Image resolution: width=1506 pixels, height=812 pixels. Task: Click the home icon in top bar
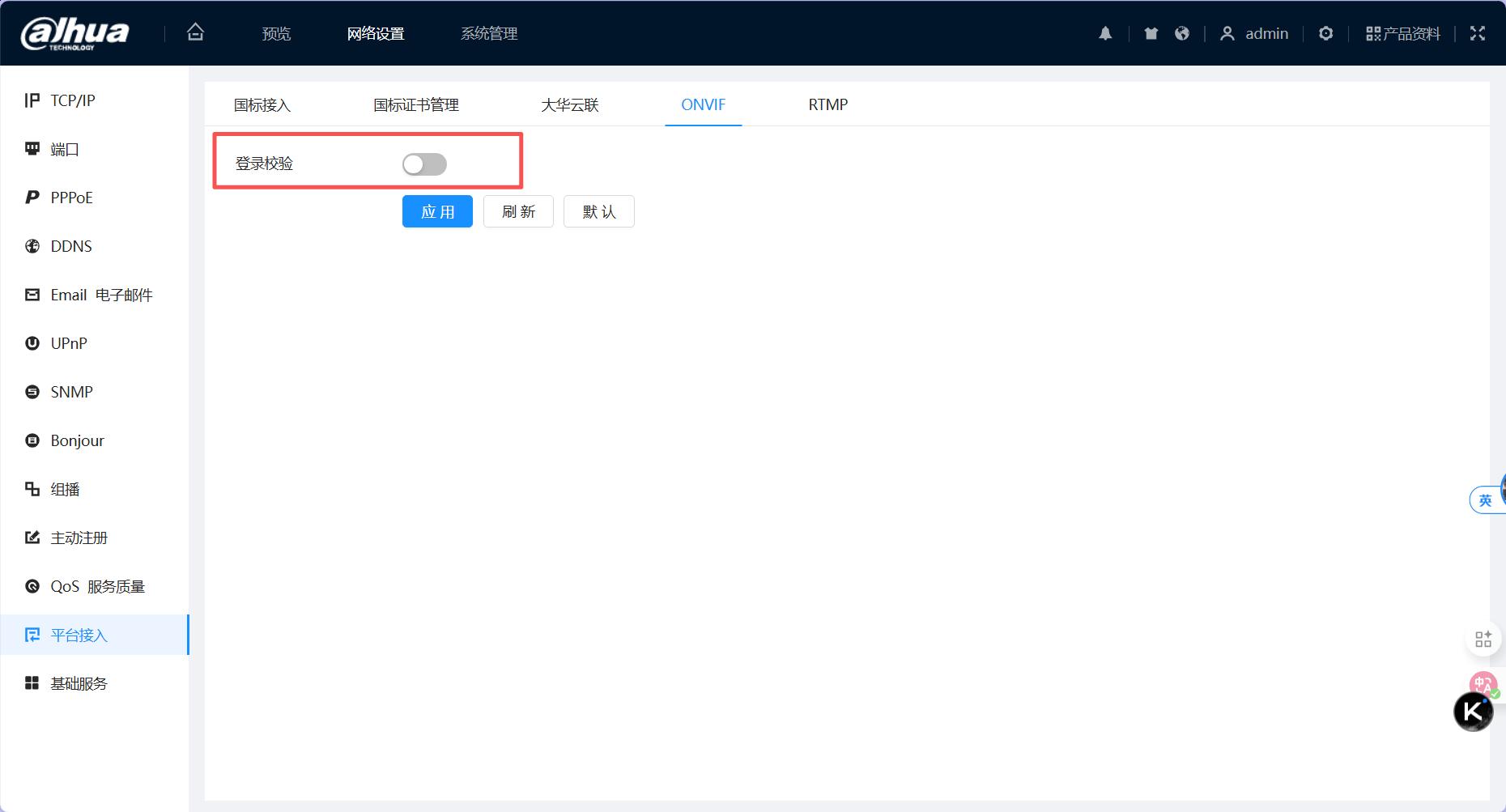[x=195, y=32]
